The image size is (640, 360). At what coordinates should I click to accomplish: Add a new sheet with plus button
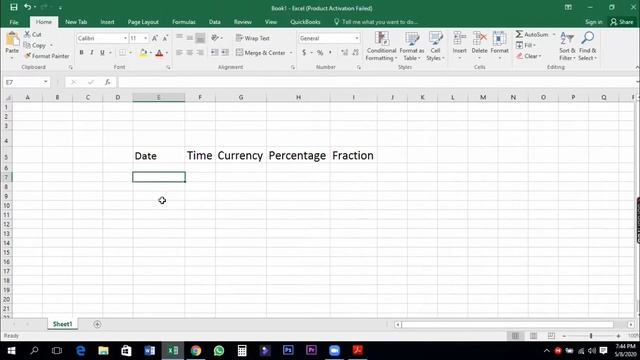coord(97,324)
